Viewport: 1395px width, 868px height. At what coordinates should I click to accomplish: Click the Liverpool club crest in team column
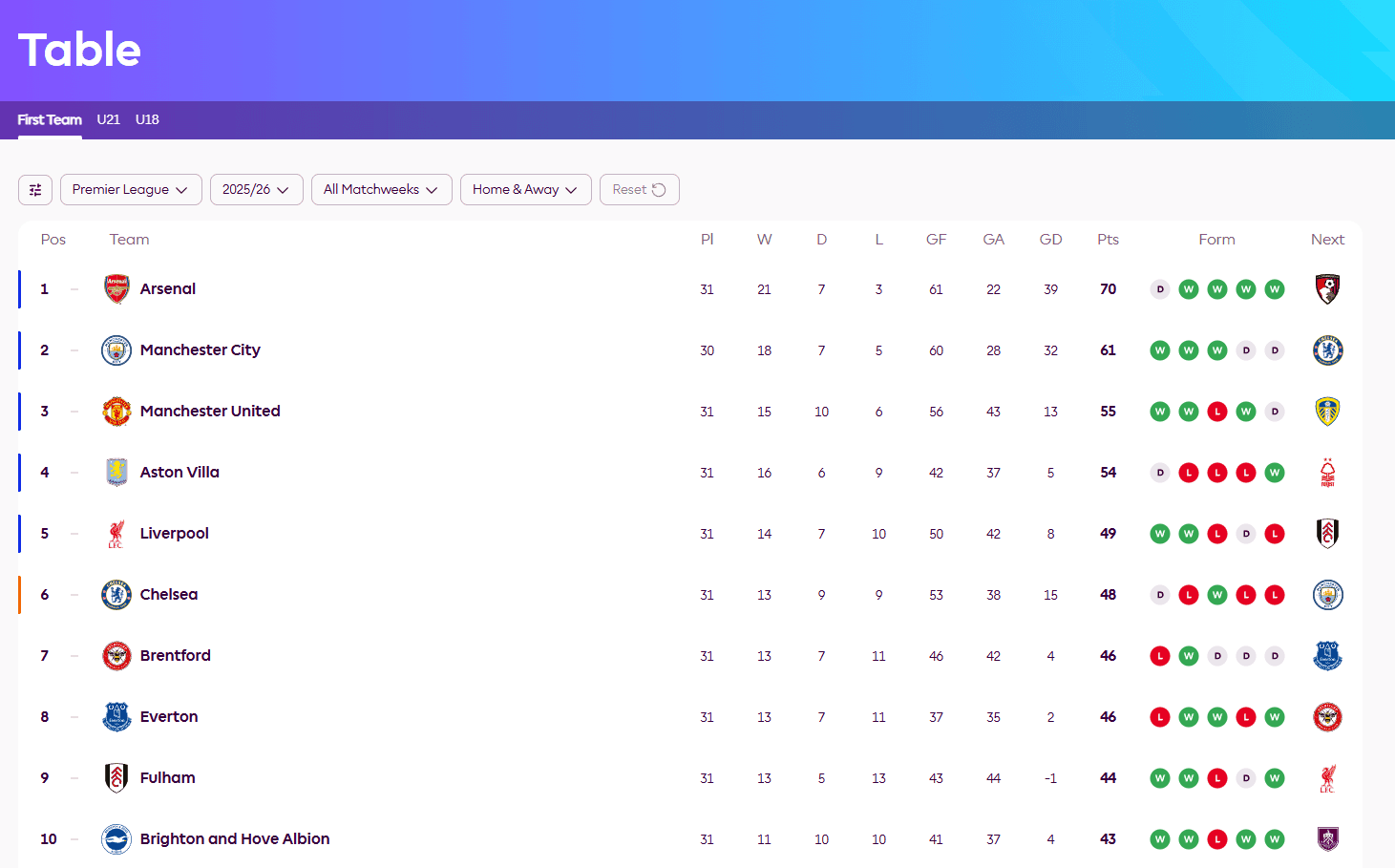click(116, 533)
